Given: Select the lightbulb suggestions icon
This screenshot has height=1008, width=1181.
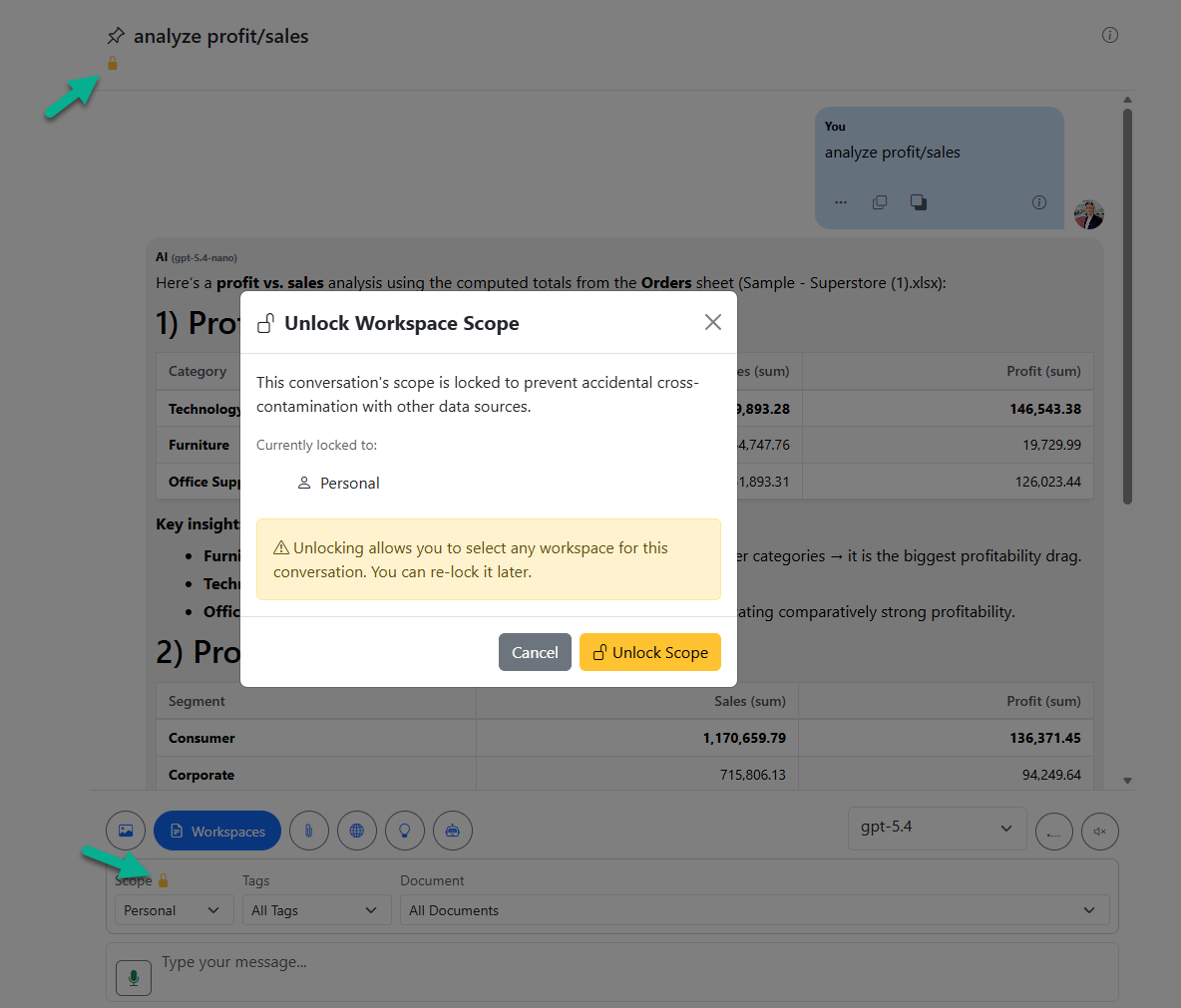Looking at the screenshot, I should [x=405, y=830].
